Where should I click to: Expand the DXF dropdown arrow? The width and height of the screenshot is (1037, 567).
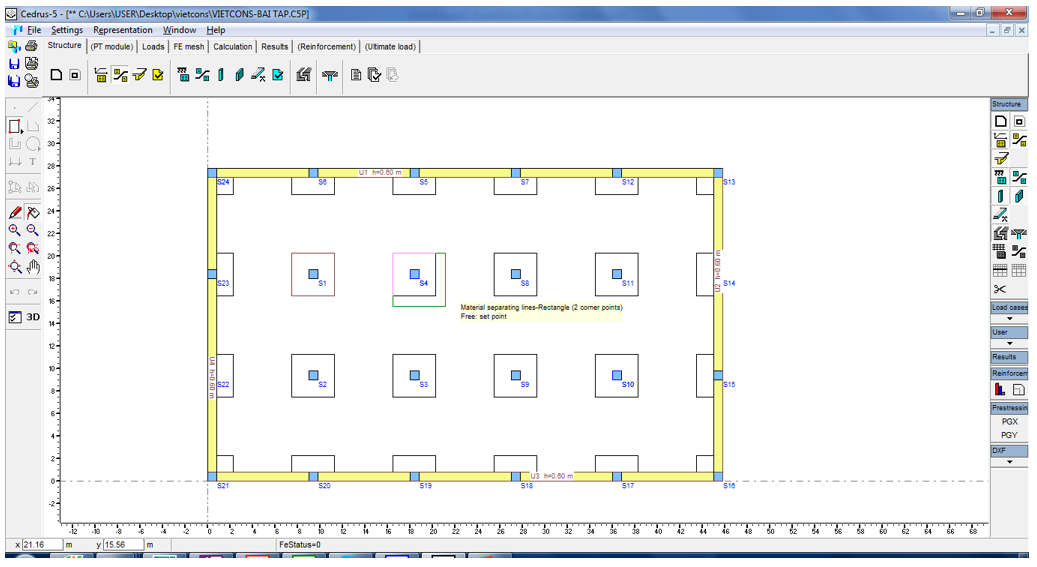tap(1009, 462)
